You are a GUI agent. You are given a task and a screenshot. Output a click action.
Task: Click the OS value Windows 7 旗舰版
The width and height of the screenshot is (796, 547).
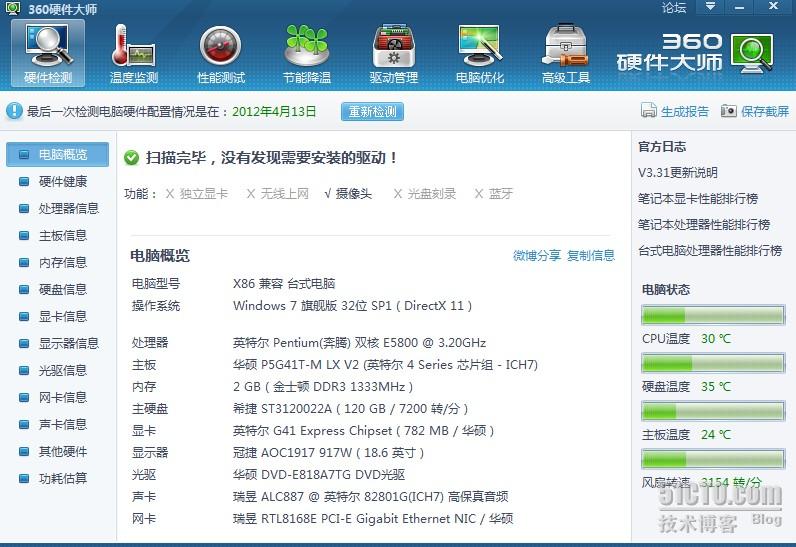(352, 305)
